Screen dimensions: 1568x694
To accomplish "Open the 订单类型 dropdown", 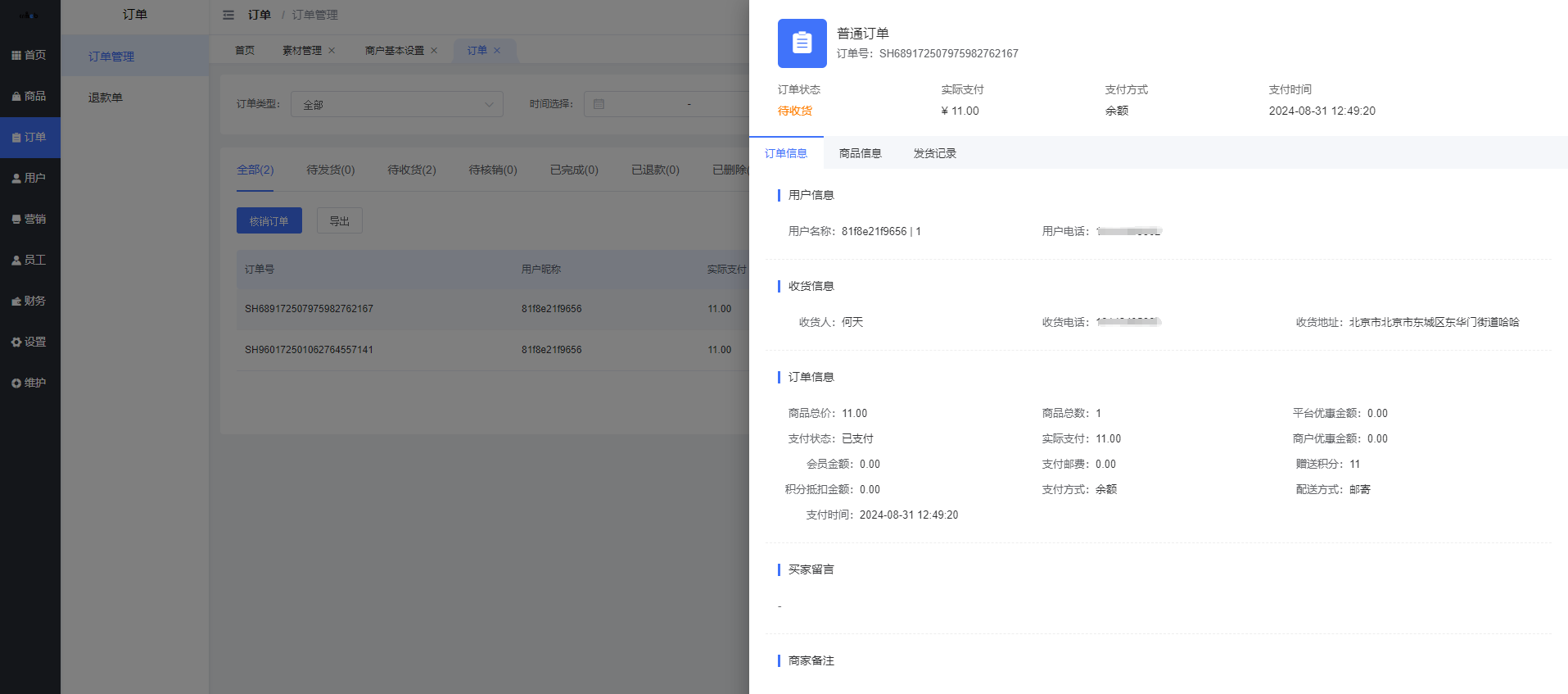I will (x=396, y=104).
